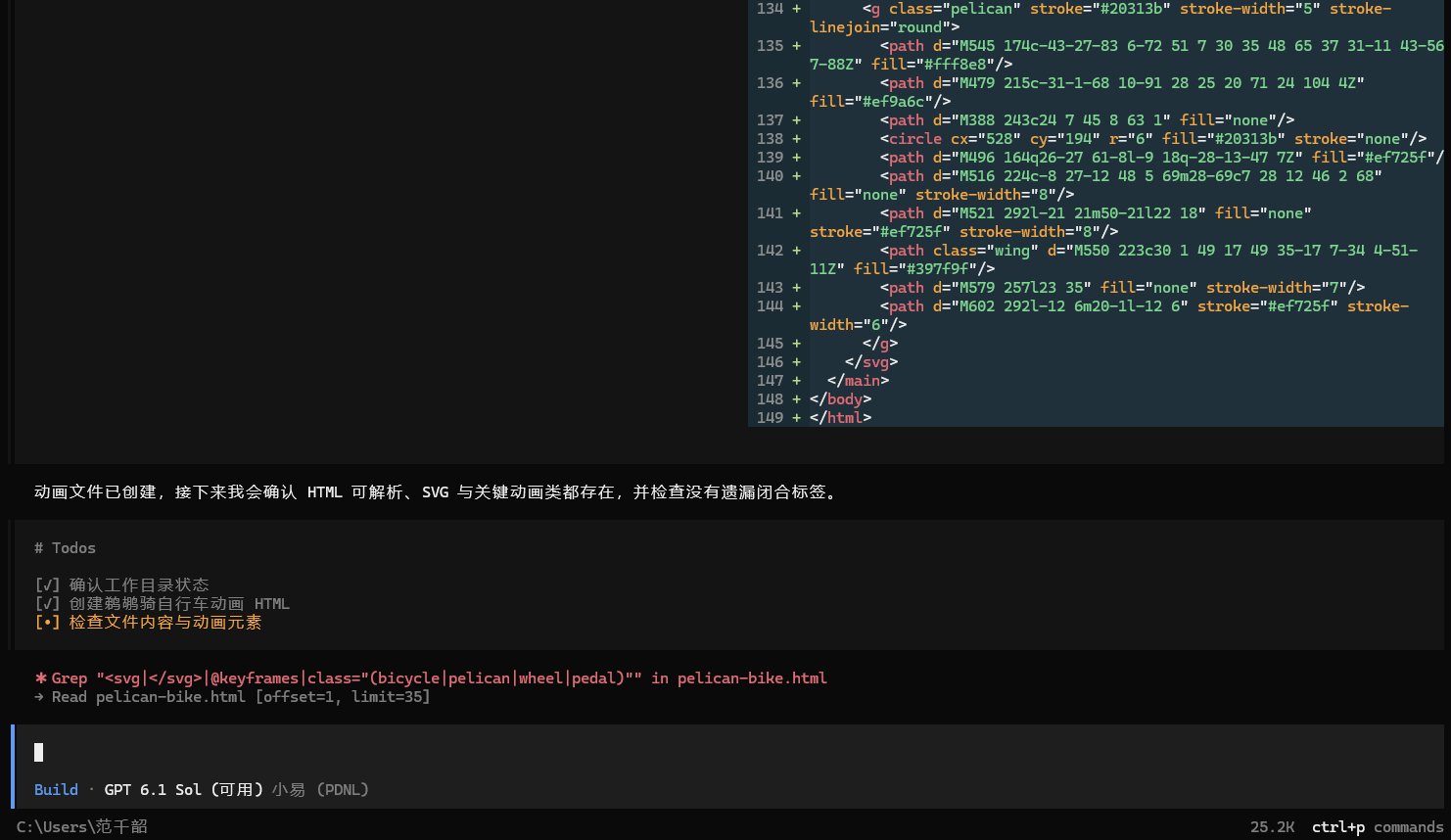The image size is (1451, 840).
Task: Click the plus marker on line 142
Action: pos(796,250)
